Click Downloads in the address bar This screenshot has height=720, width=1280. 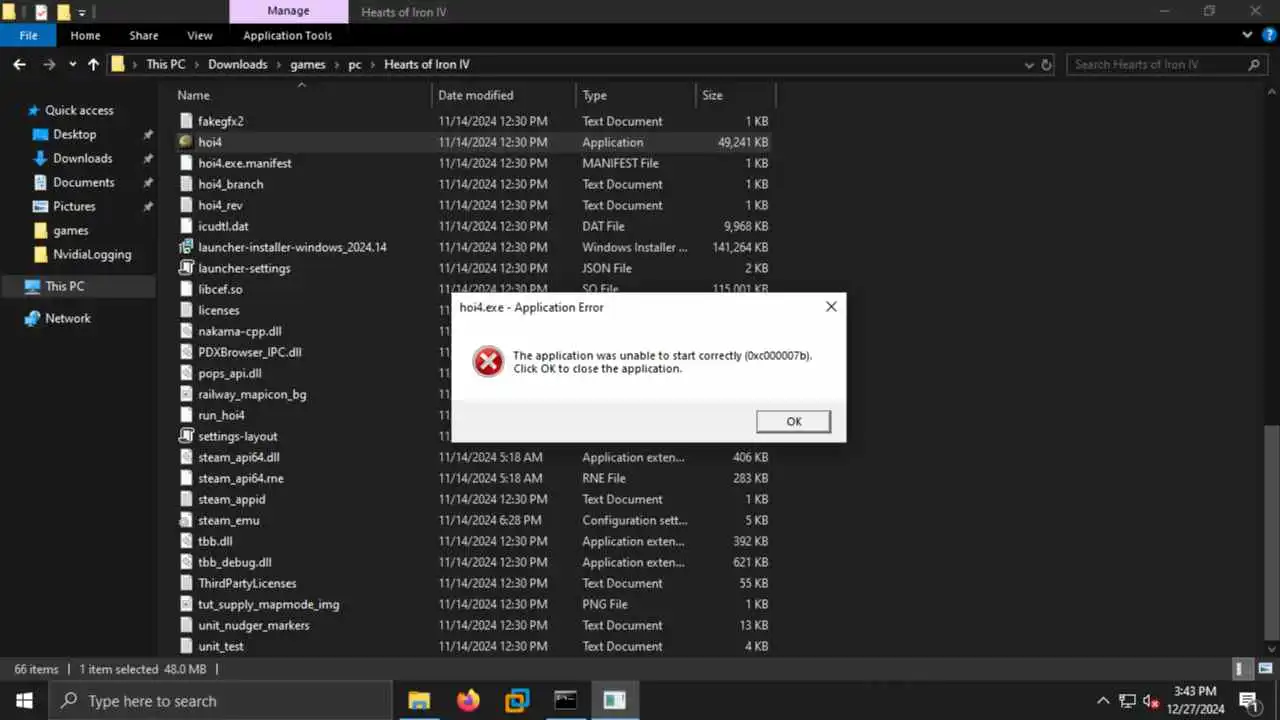[x=238, y=64]
